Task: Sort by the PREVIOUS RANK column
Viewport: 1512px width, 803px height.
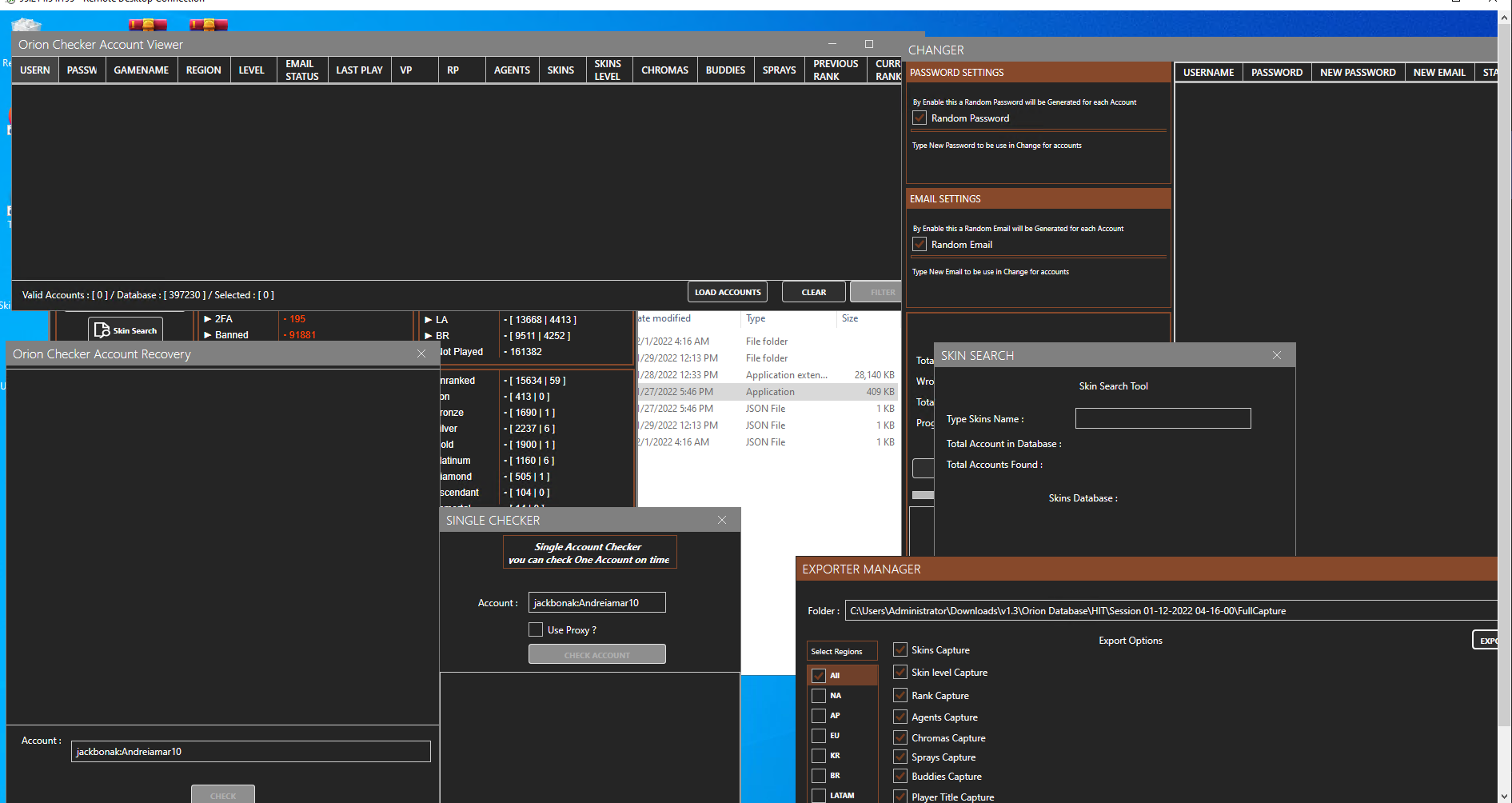Action: pyautogui.click(x=836, y=70)
